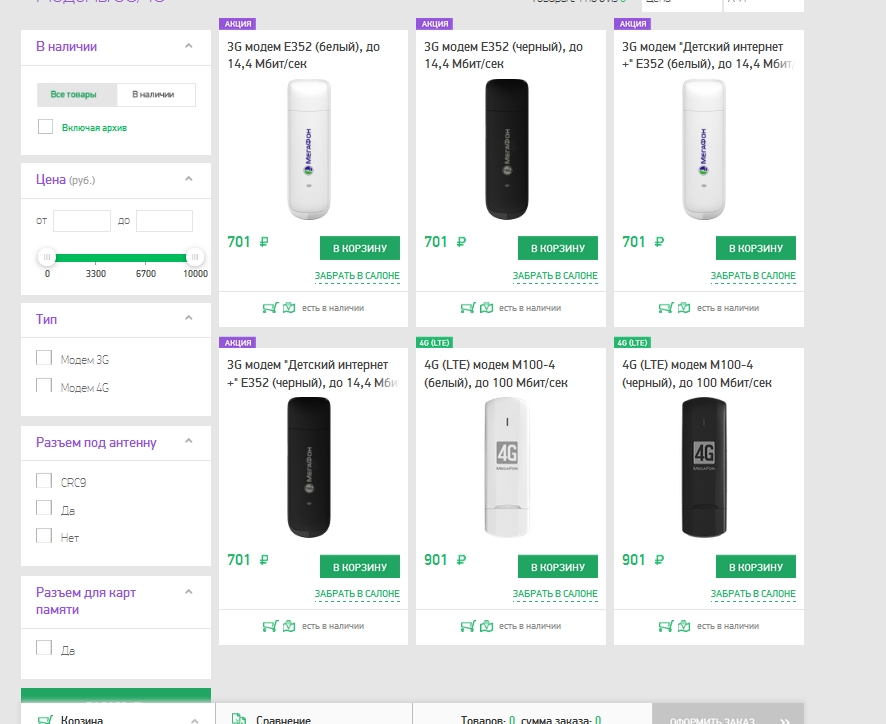Click the right handle of the price slider
The height and width of the screenshot is (724, 886).
(x=195, y=257)
